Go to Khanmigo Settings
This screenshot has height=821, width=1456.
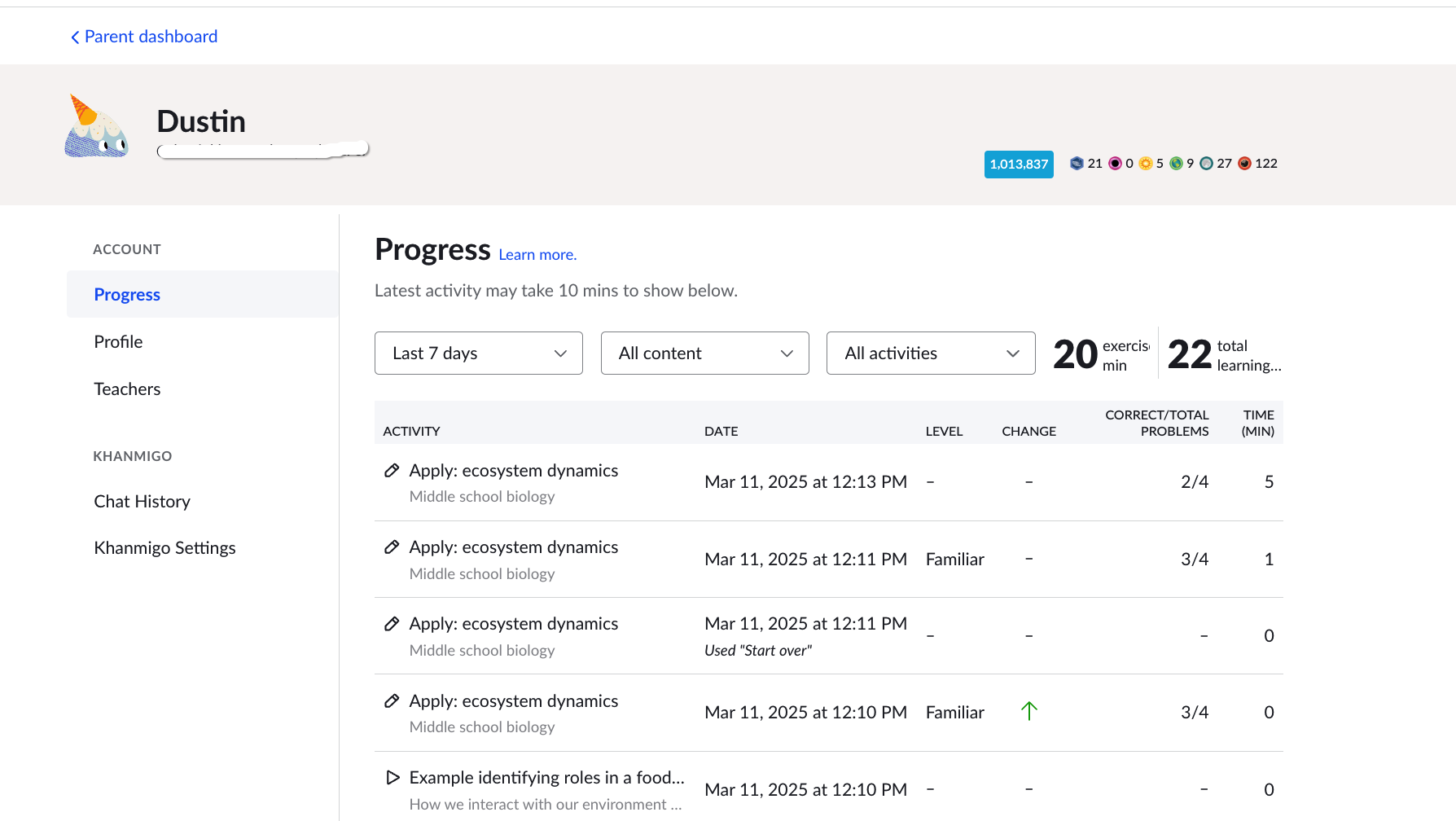pos(164,548)
